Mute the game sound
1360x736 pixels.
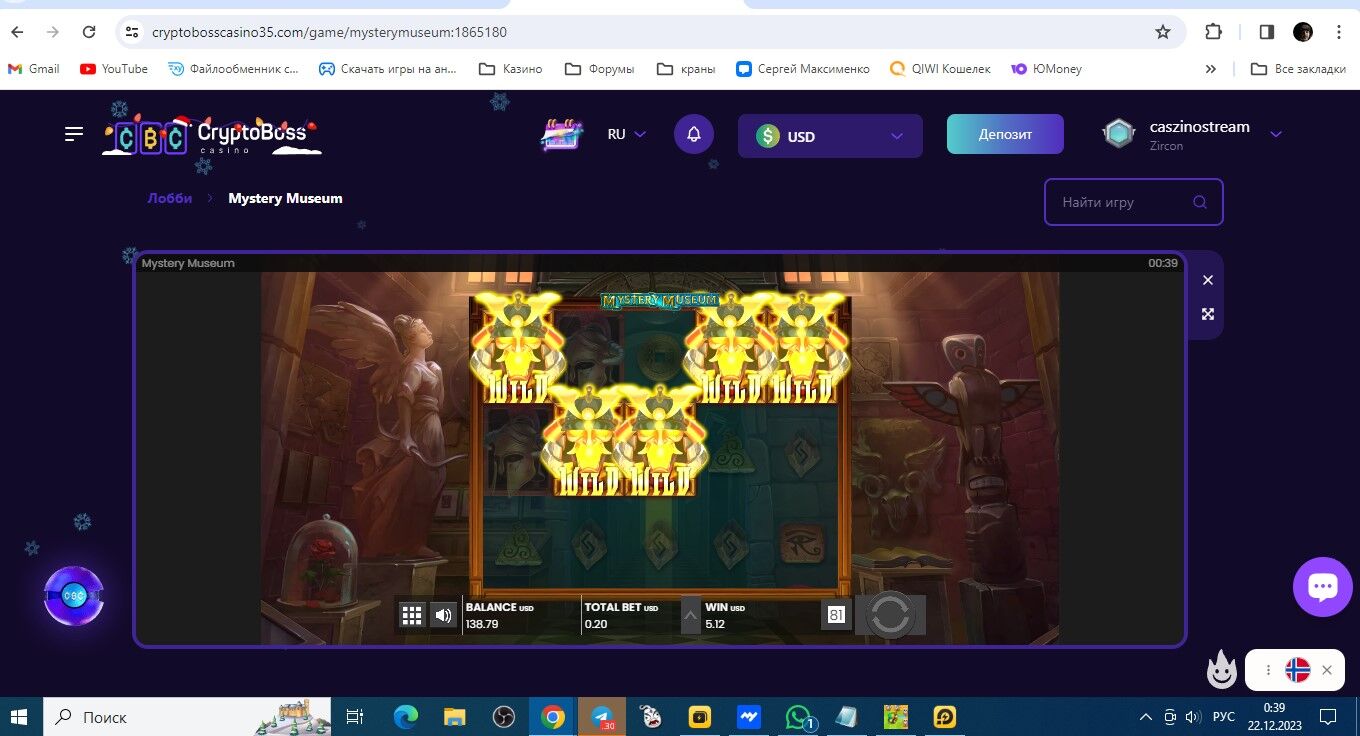pyautogui.click(x=443, y=615)
